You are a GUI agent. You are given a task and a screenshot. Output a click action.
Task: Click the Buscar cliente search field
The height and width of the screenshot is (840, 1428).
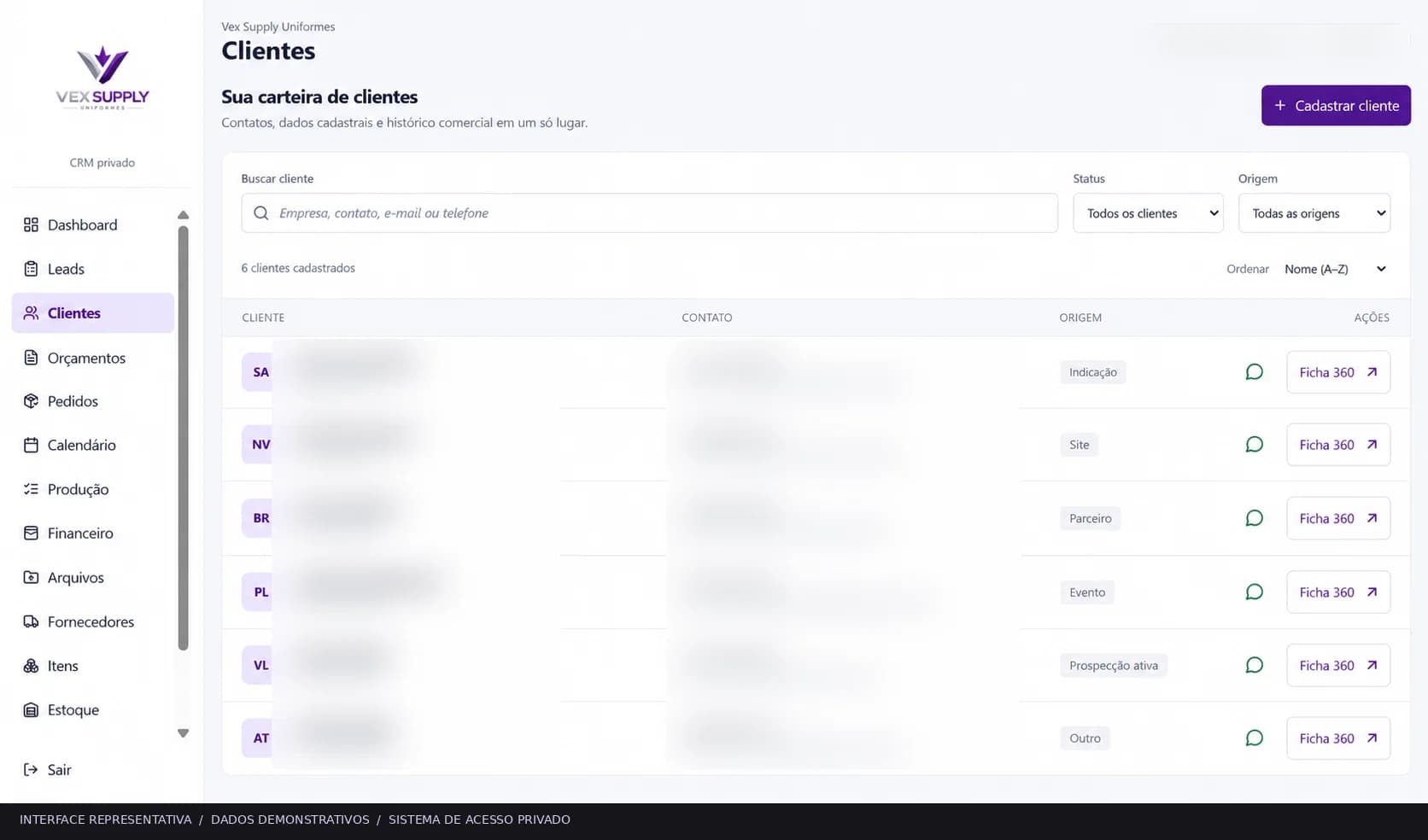coord(649,213)
